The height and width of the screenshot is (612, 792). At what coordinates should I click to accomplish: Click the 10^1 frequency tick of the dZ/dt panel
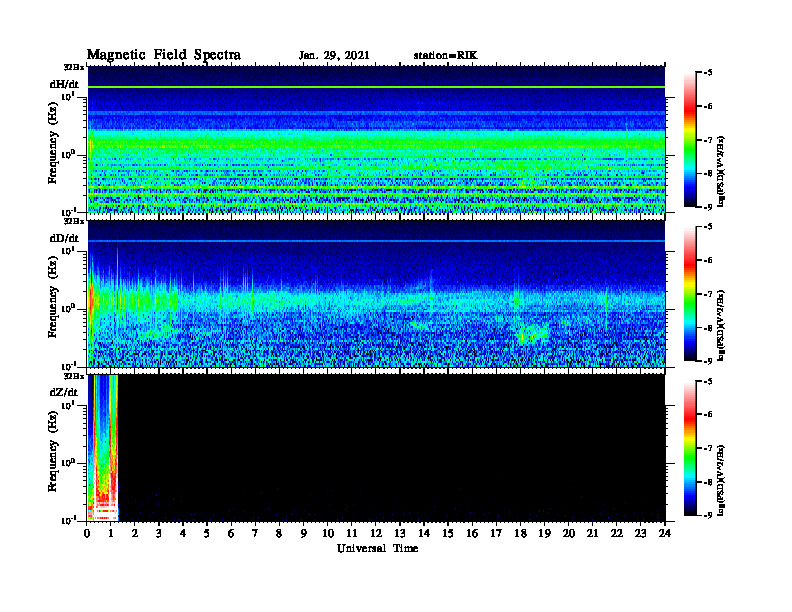coord(68,405)
